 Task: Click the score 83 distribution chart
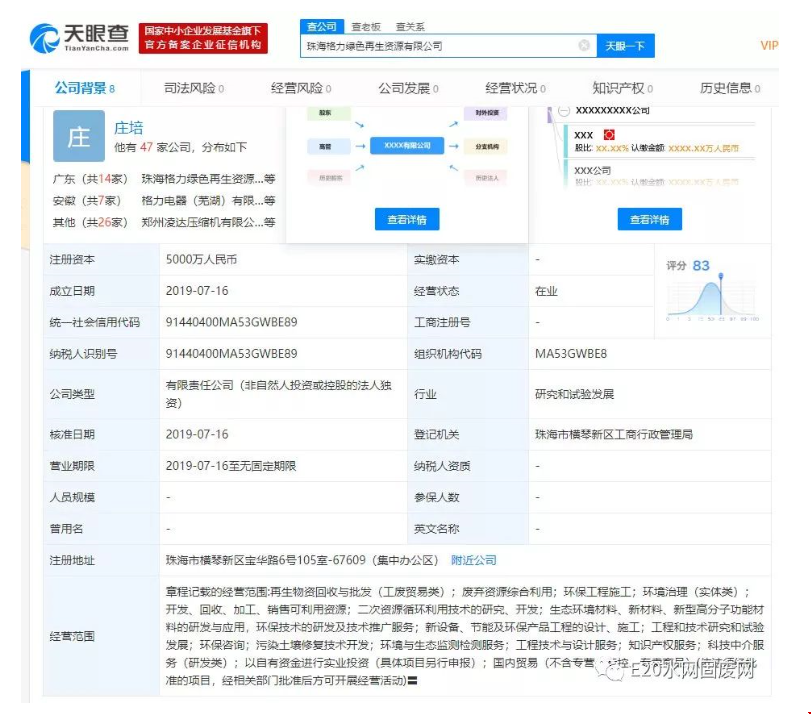pyautogui.click(x=713, y=293)
